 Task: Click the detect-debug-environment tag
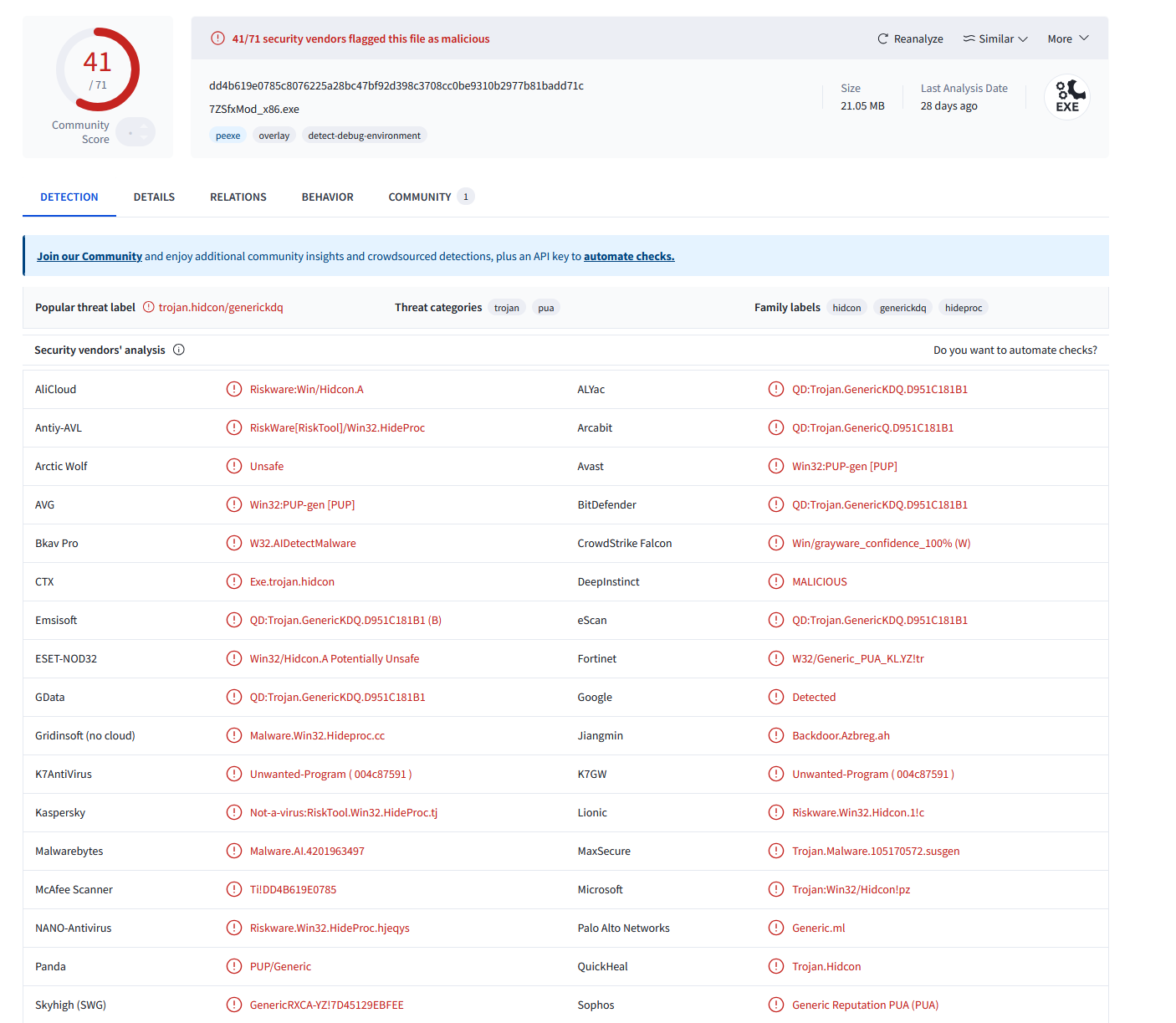[x=365, y=136]
